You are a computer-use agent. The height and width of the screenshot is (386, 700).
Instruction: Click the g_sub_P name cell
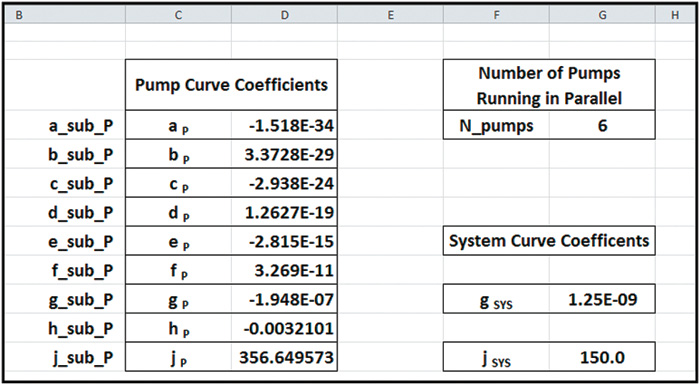[x=66, y=299]
